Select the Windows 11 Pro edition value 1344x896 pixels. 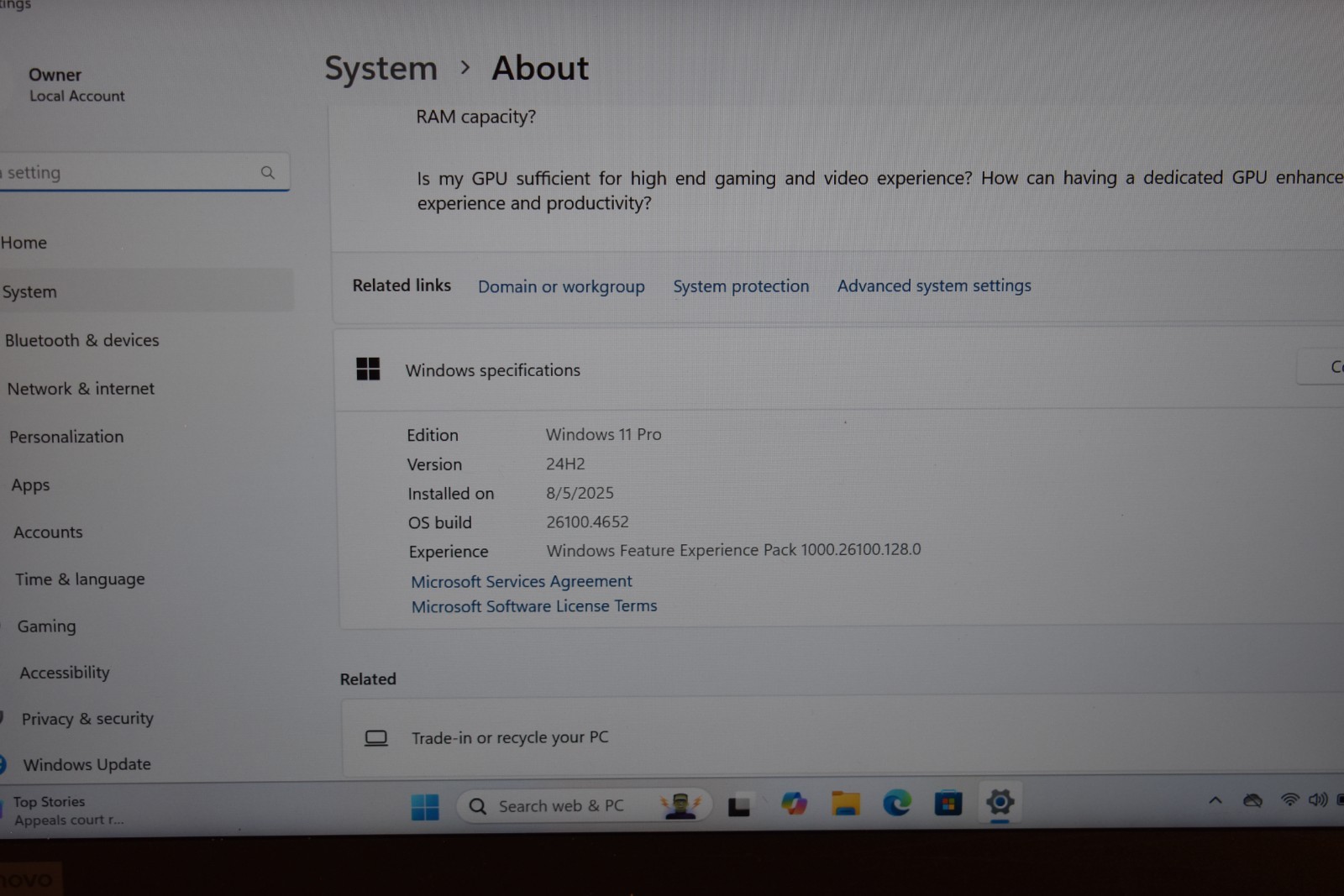[603, 434]
